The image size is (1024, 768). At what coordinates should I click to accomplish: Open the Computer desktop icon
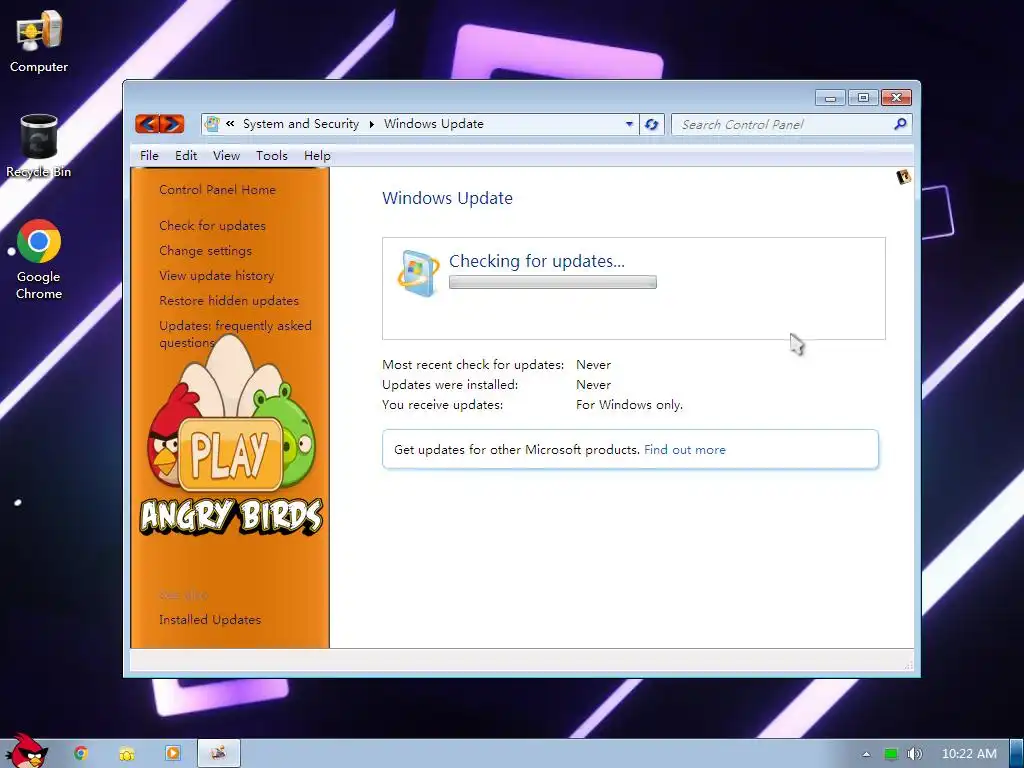pyautogui.click(x=39, y=42)
